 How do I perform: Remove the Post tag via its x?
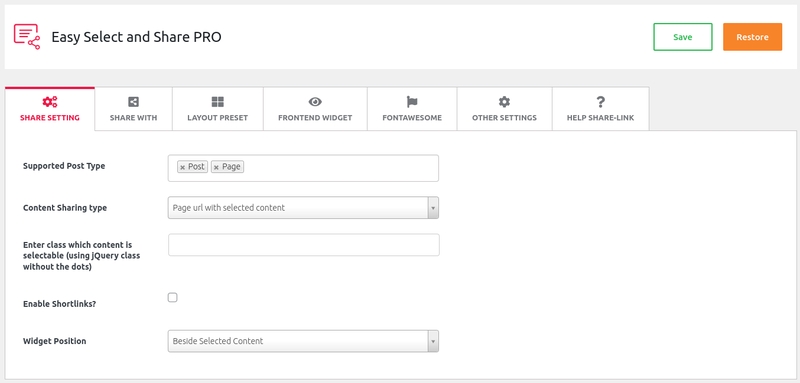click(x=182, y=167)
